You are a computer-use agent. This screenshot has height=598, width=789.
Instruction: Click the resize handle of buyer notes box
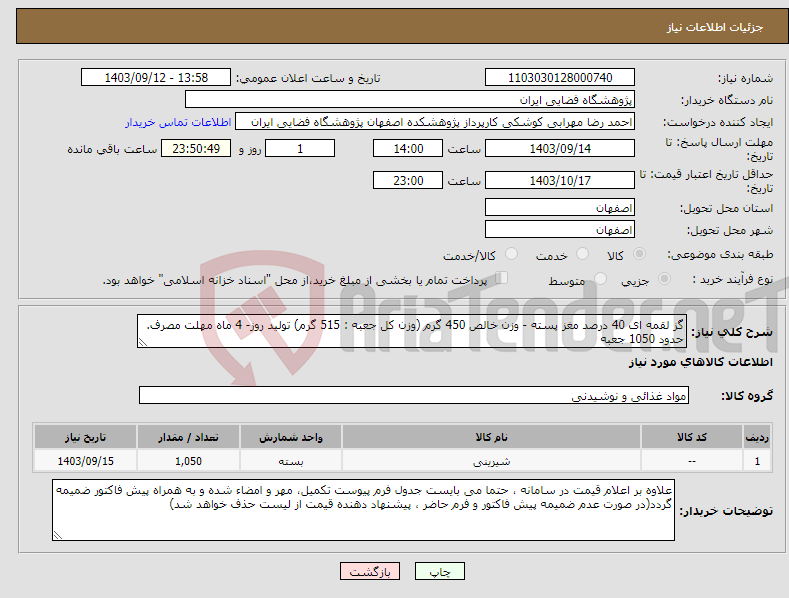coord(58,535)
